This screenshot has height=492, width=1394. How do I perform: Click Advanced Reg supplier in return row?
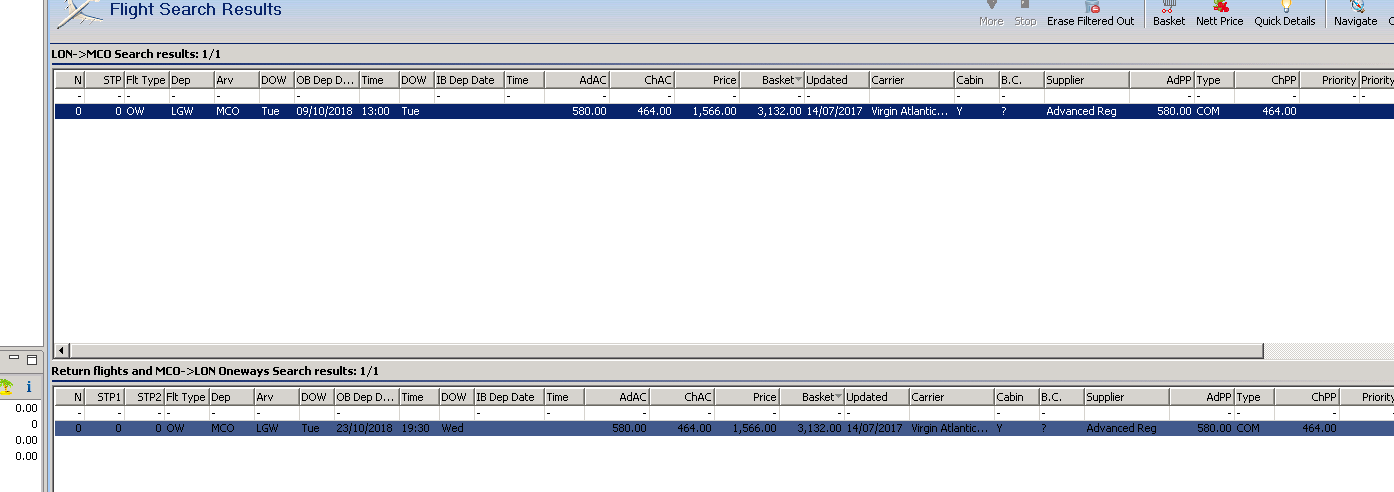1126,428
